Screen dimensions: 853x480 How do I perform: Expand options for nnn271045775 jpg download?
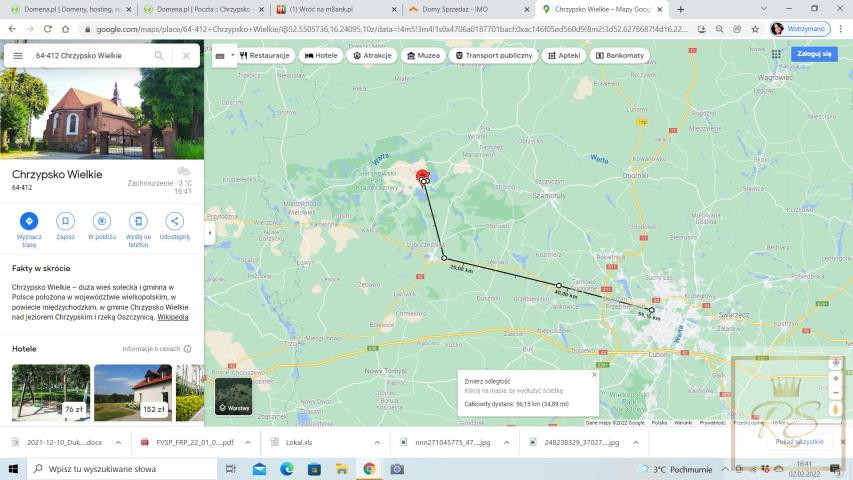506,442
